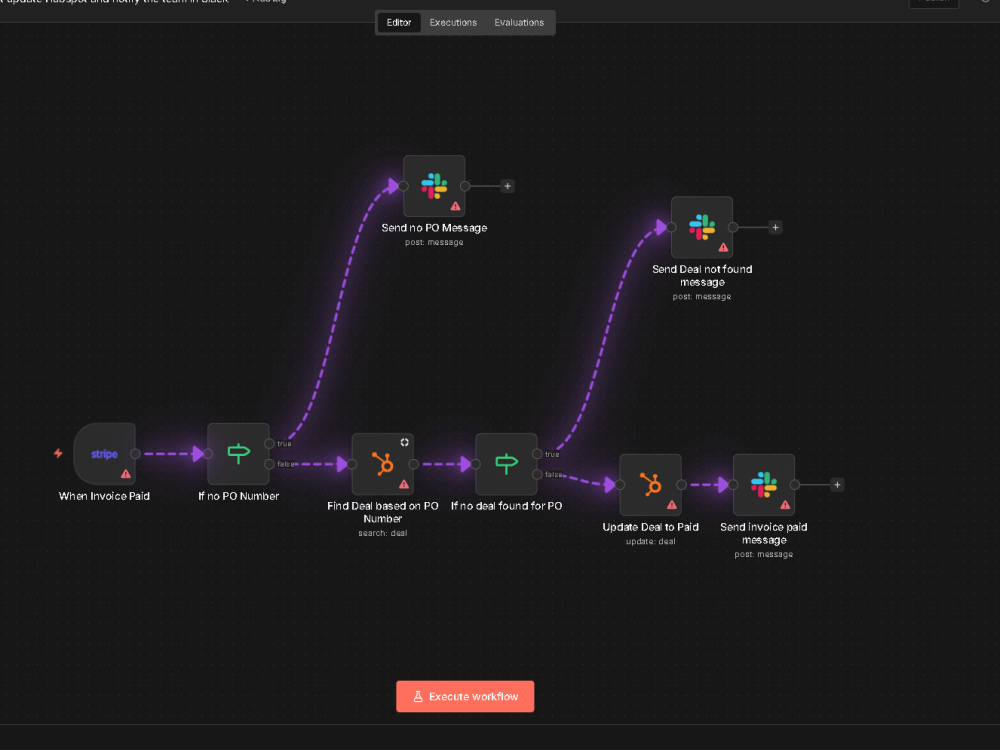
Task: Click the 'Find Deal based on PO Number' label
Action: [383, 512]
